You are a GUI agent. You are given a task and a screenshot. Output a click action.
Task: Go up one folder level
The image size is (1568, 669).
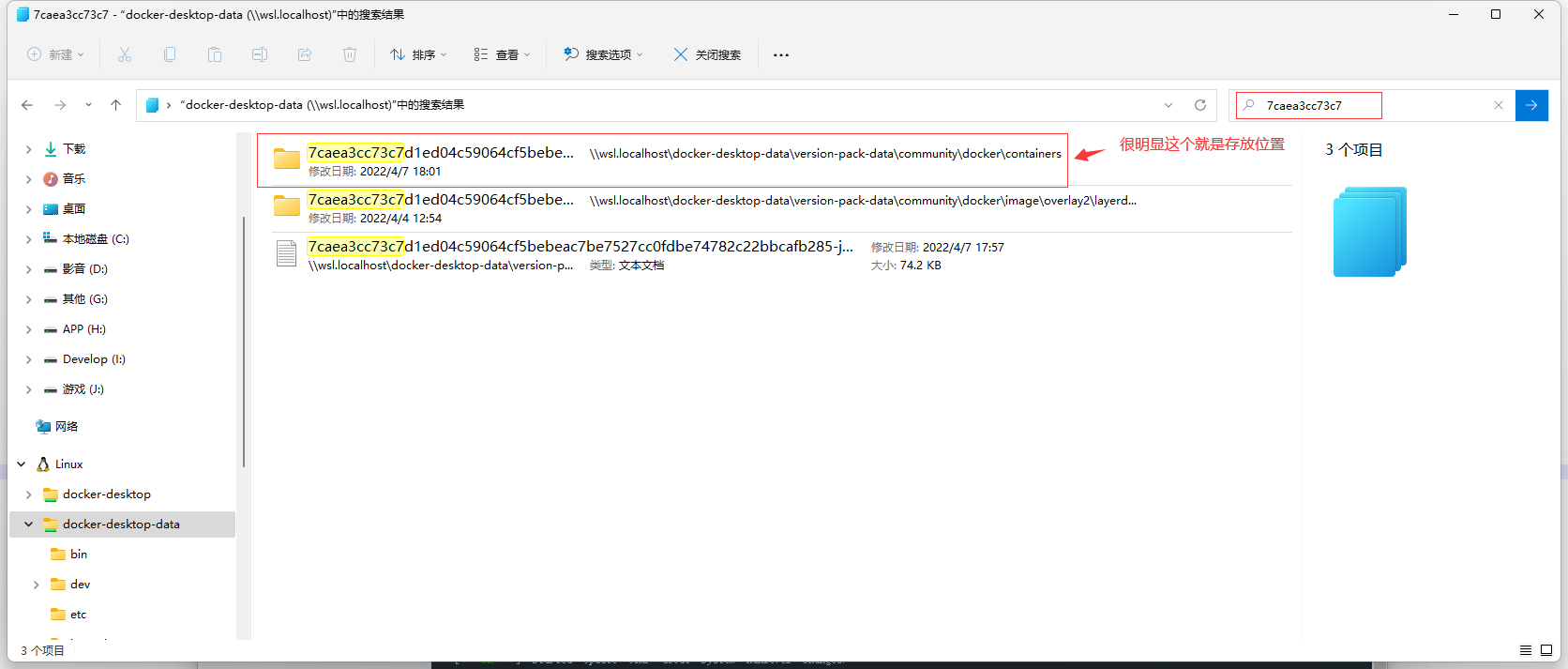pos(115,105)
